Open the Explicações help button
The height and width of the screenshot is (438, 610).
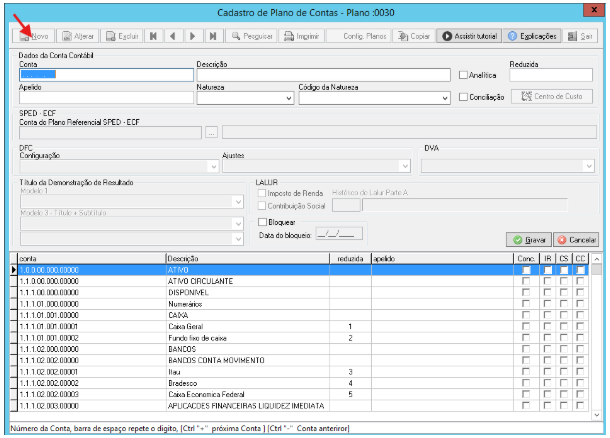point(532,36)
